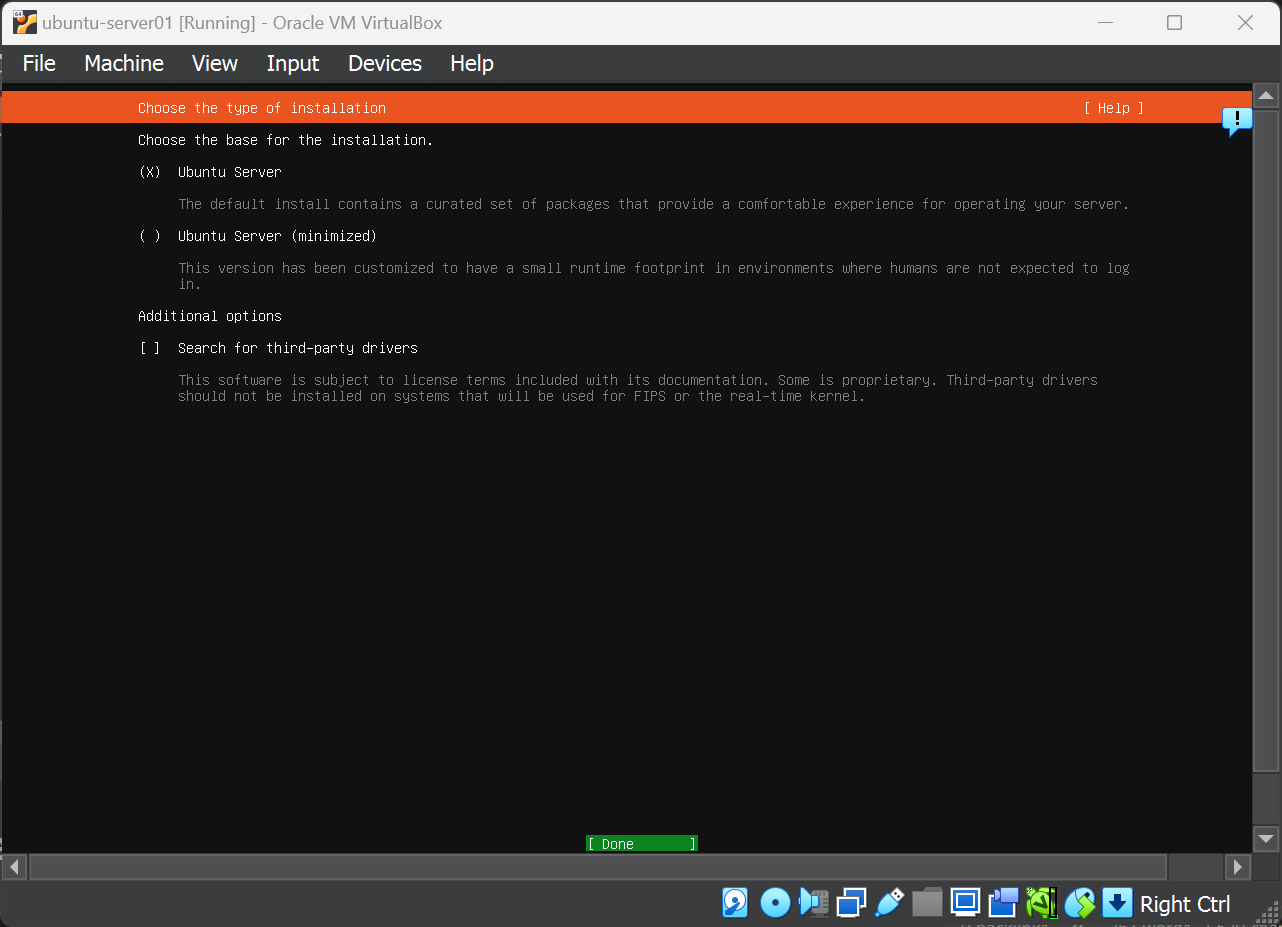Enable Search for third-party drivers checkbox
Image resolution: width=1282 pixels, height=927 pixels.
(x=150, y=348)
